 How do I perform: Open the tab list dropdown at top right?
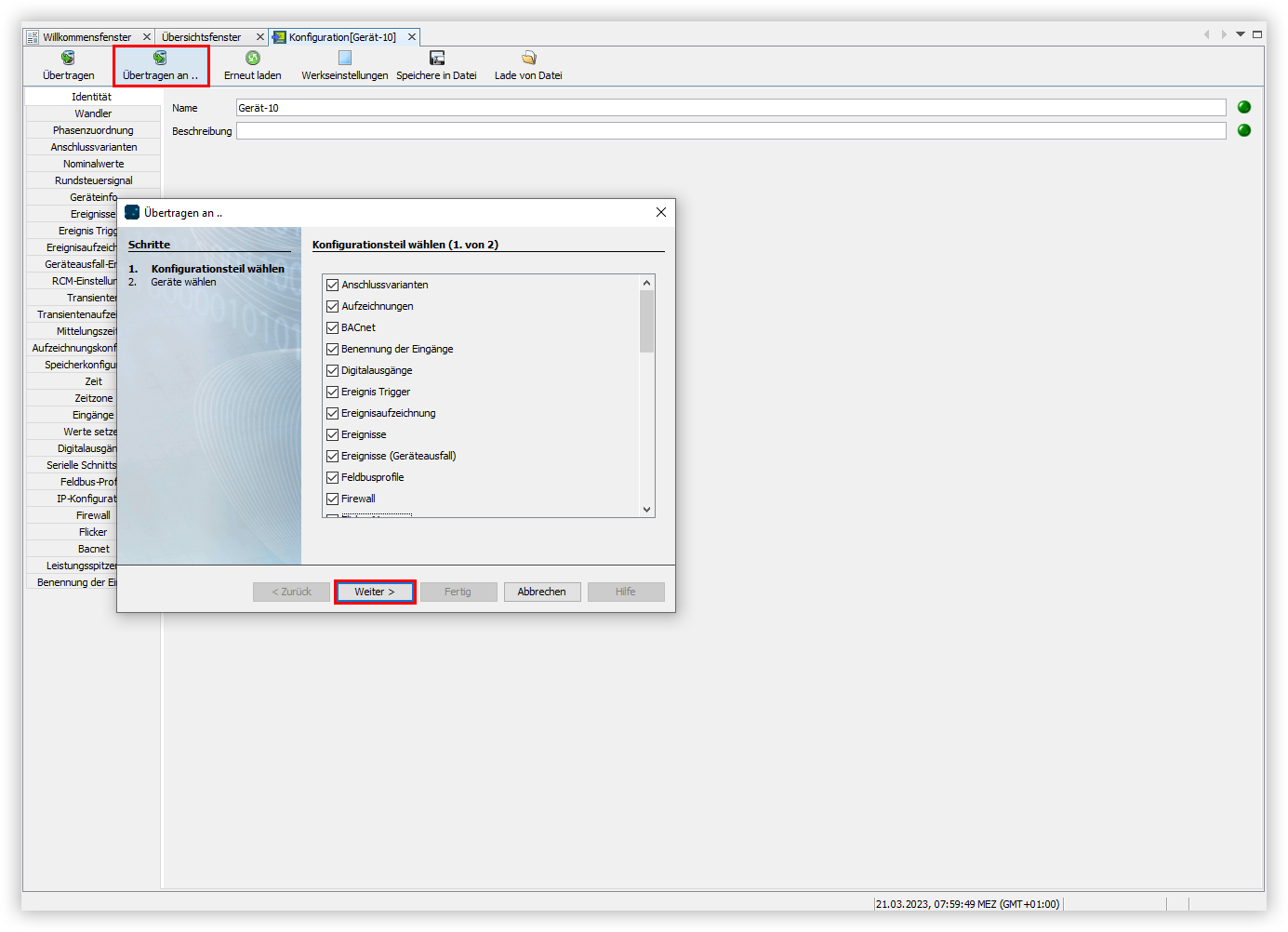click(1240, 33)
